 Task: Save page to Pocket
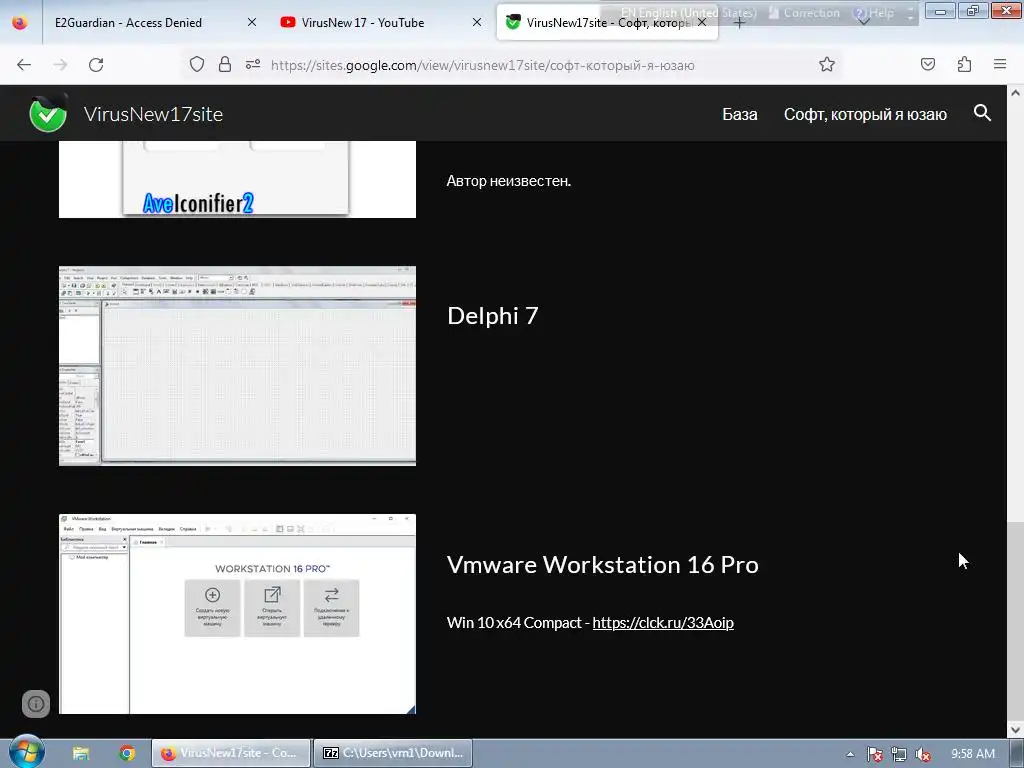[928, 64]
